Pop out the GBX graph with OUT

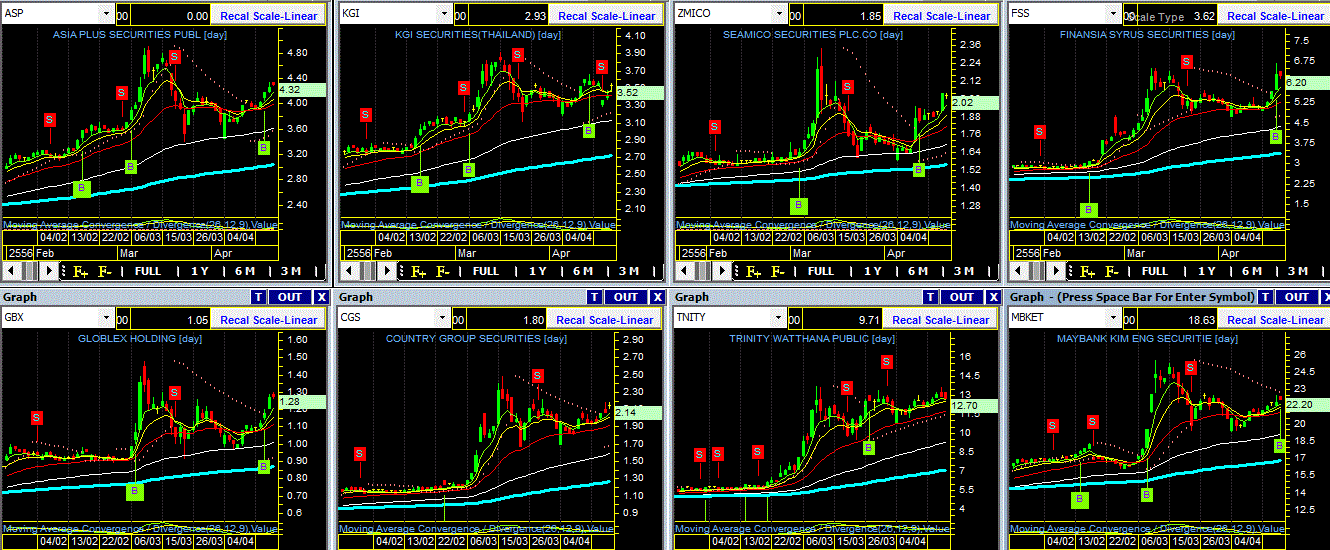(290, 297)
